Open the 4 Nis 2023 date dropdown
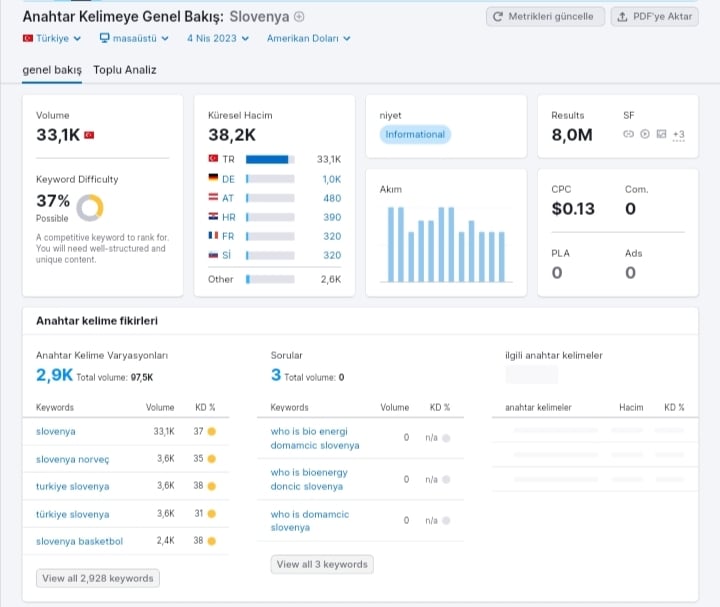The width and height of the screenshot is (720, 607). 218,39
